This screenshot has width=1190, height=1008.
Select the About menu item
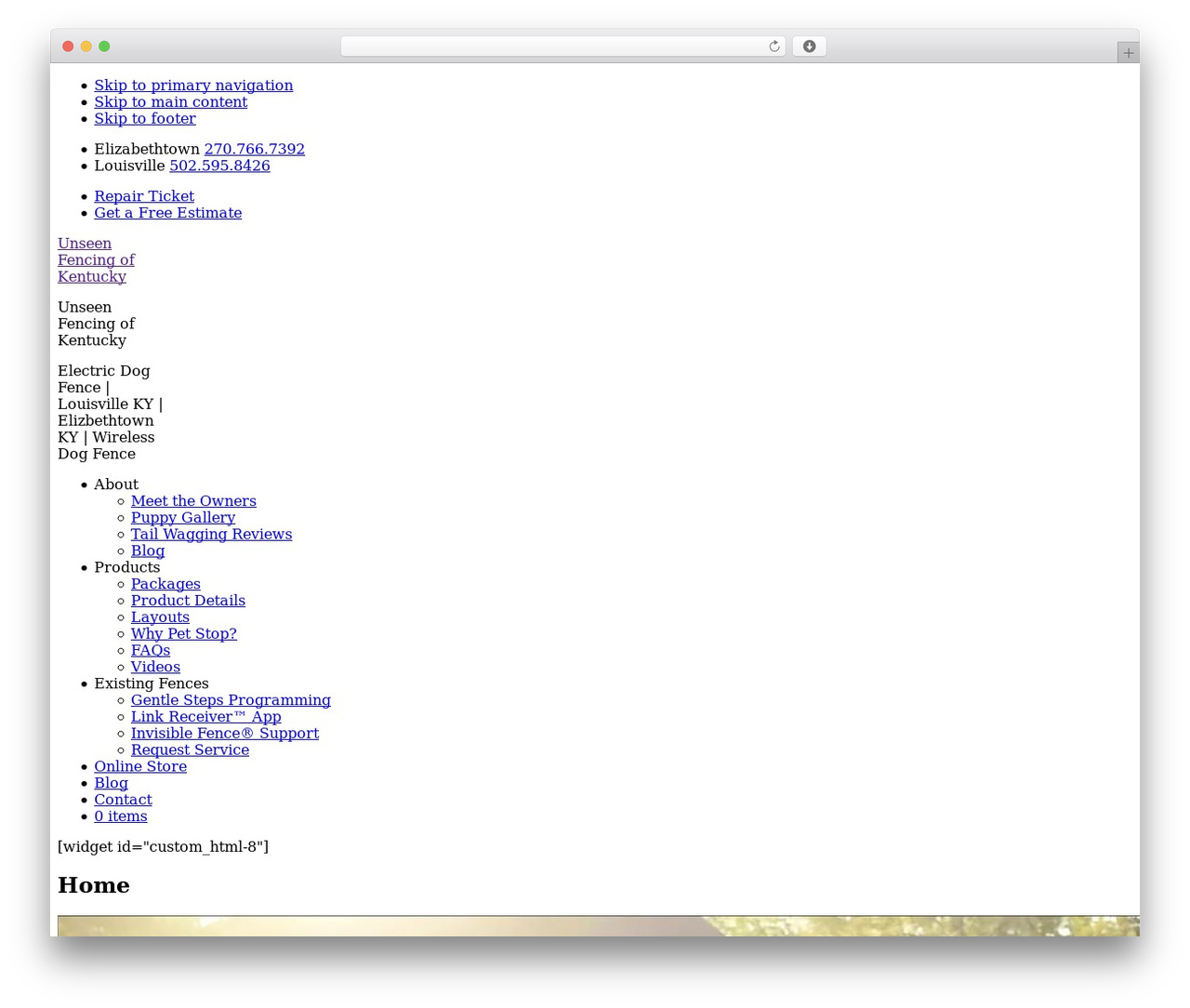click(x=116, y=485)
